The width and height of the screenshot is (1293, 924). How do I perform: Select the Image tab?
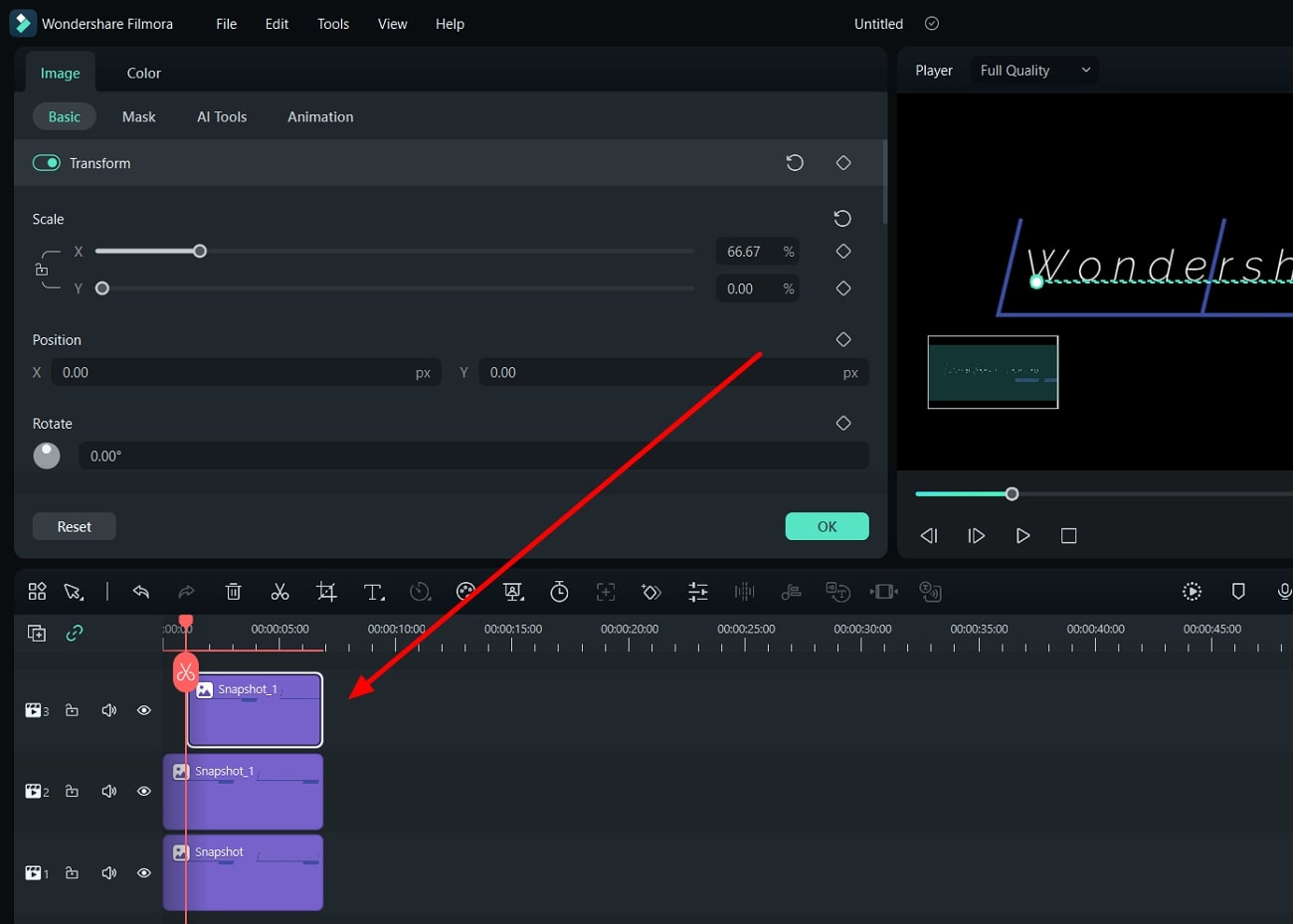pyautogui.click(x=60, y=74)
